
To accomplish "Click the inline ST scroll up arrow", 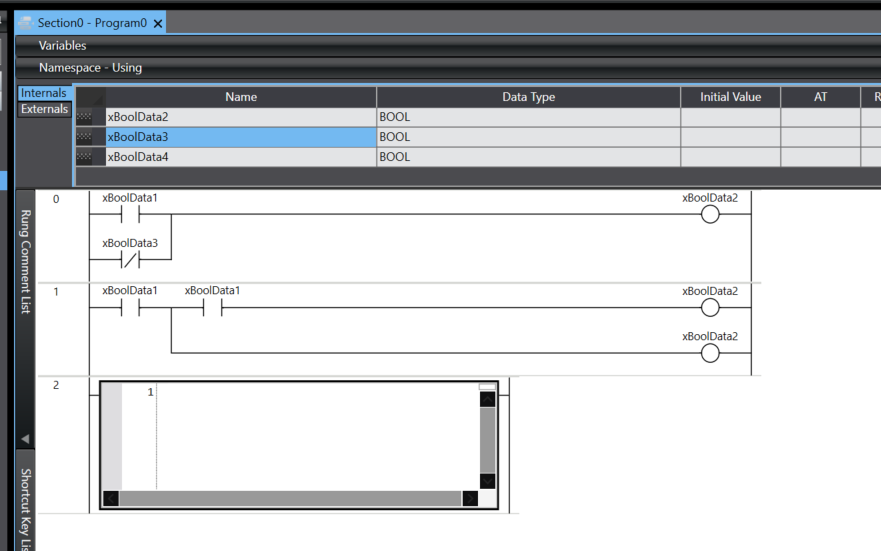I will (487, 399).
